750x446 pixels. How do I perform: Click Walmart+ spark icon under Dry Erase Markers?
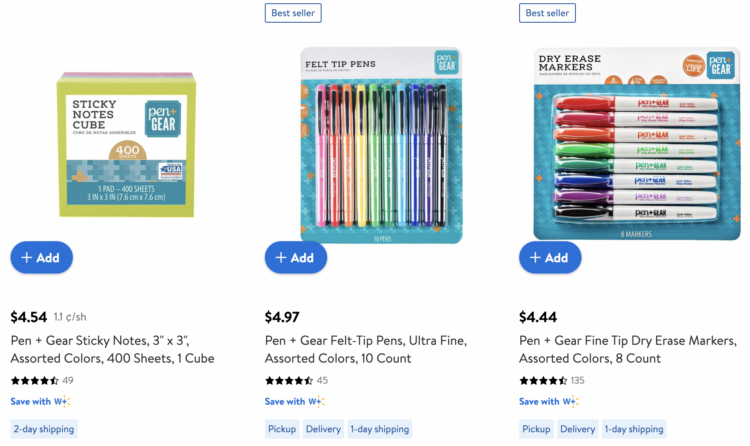571,402
